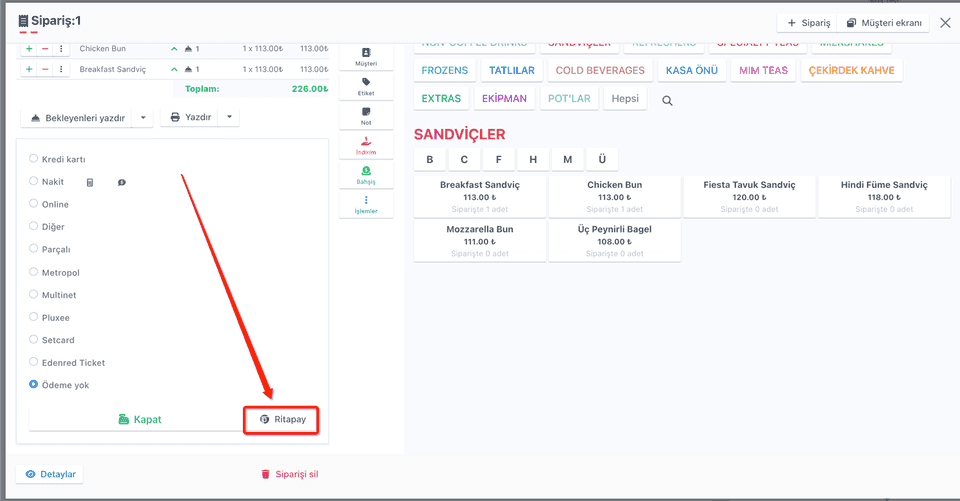Increase Chicken Bun quantity with plus
This screenshot has height=501, width=960.
click(29, 48)
